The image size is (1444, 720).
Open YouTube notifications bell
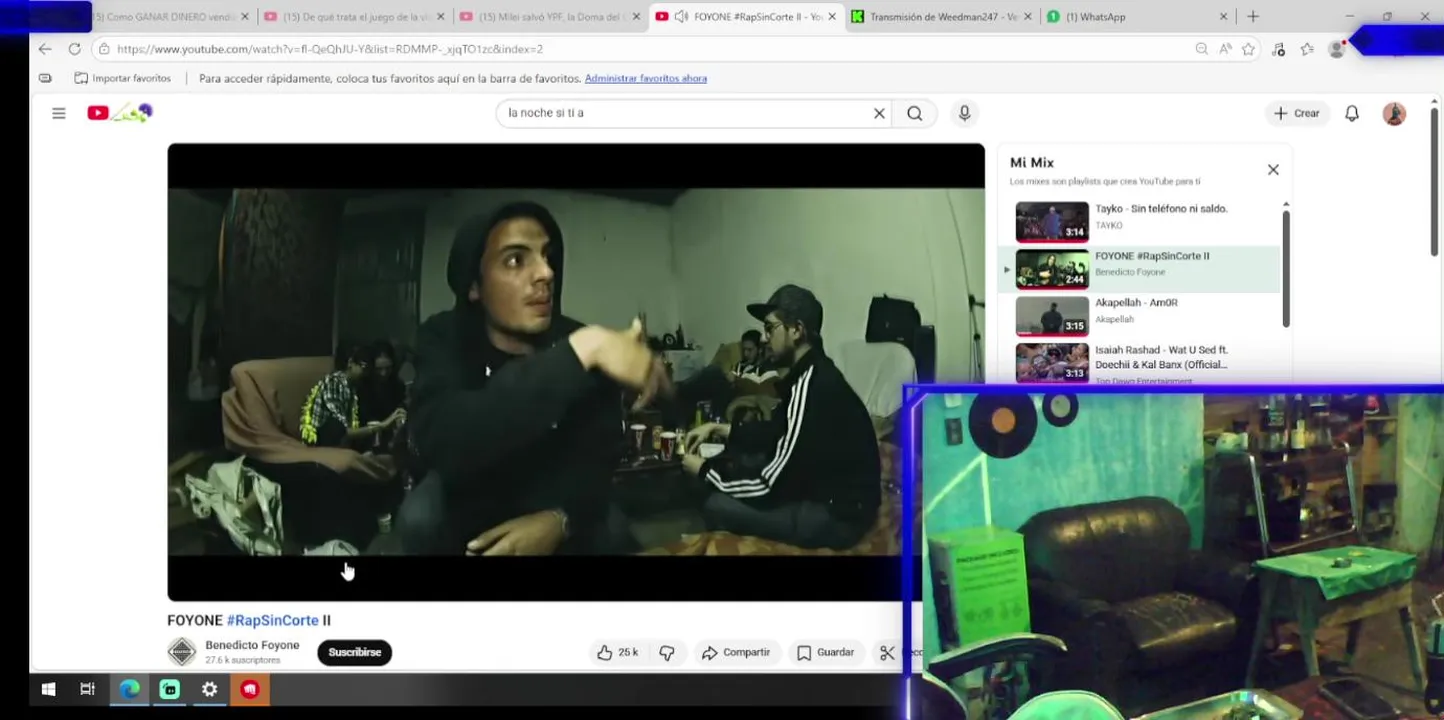[1351, 113]
